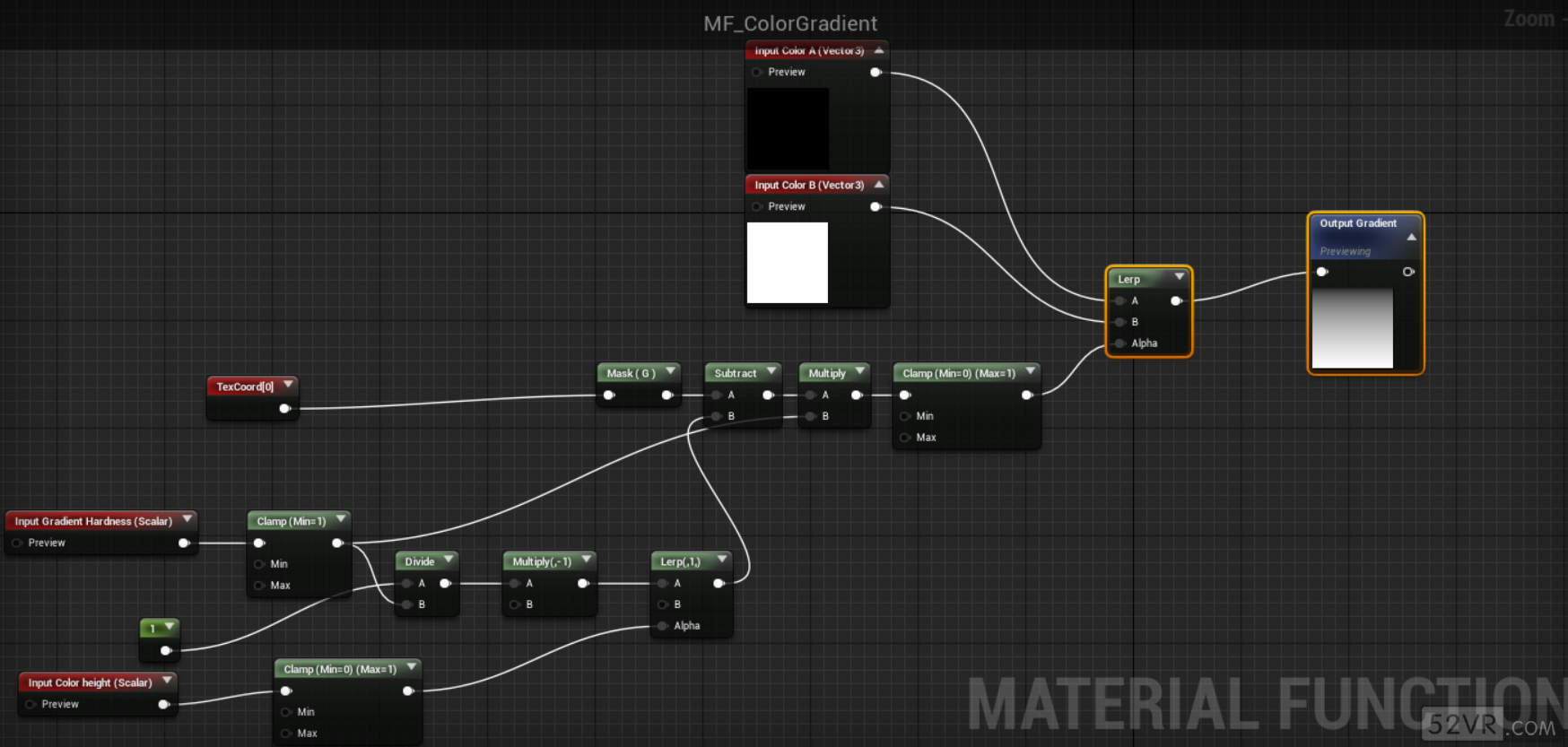Click the Subtract node's B input pin

716,416
